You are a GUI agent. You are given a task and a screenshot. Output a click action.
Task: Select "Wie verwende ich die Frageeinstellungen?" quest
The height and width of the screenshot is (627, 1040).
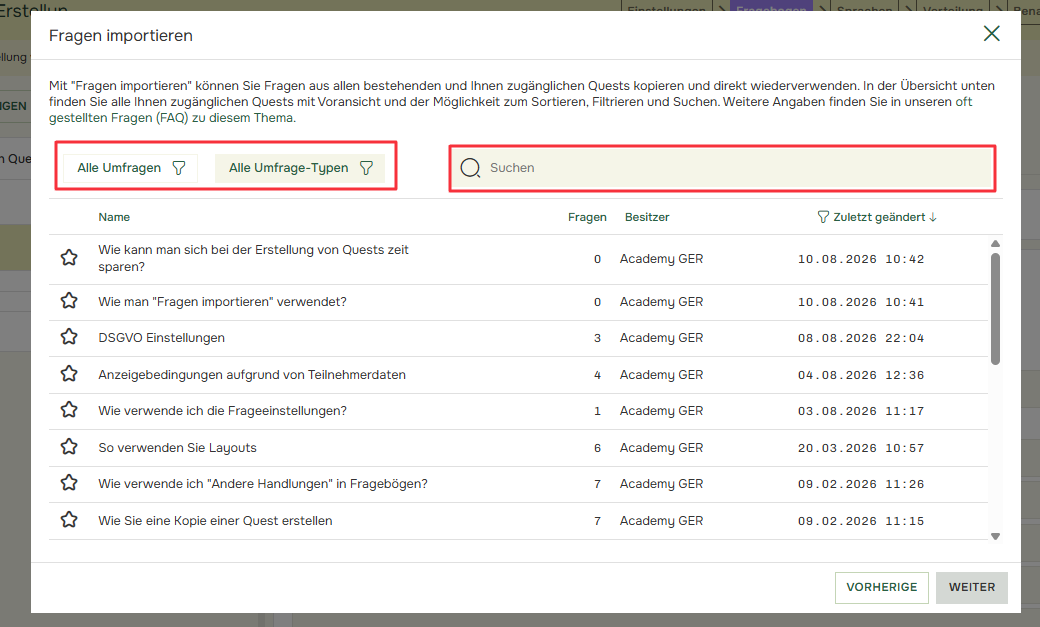(222, 411)
